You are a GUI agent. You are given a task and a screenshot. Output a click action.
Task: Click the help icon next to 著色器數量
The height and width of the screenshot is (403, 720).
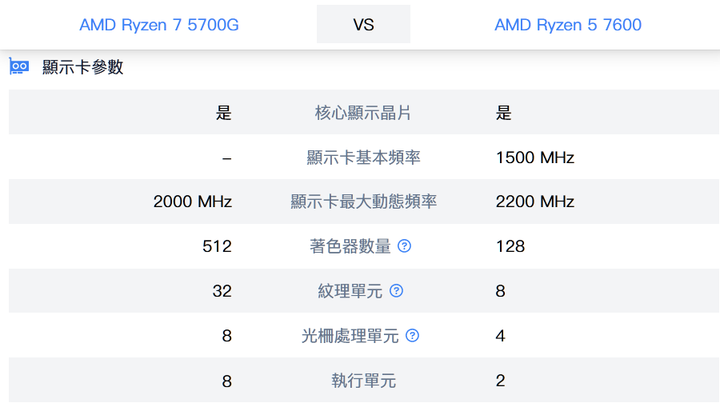click(x=404, y=246)
